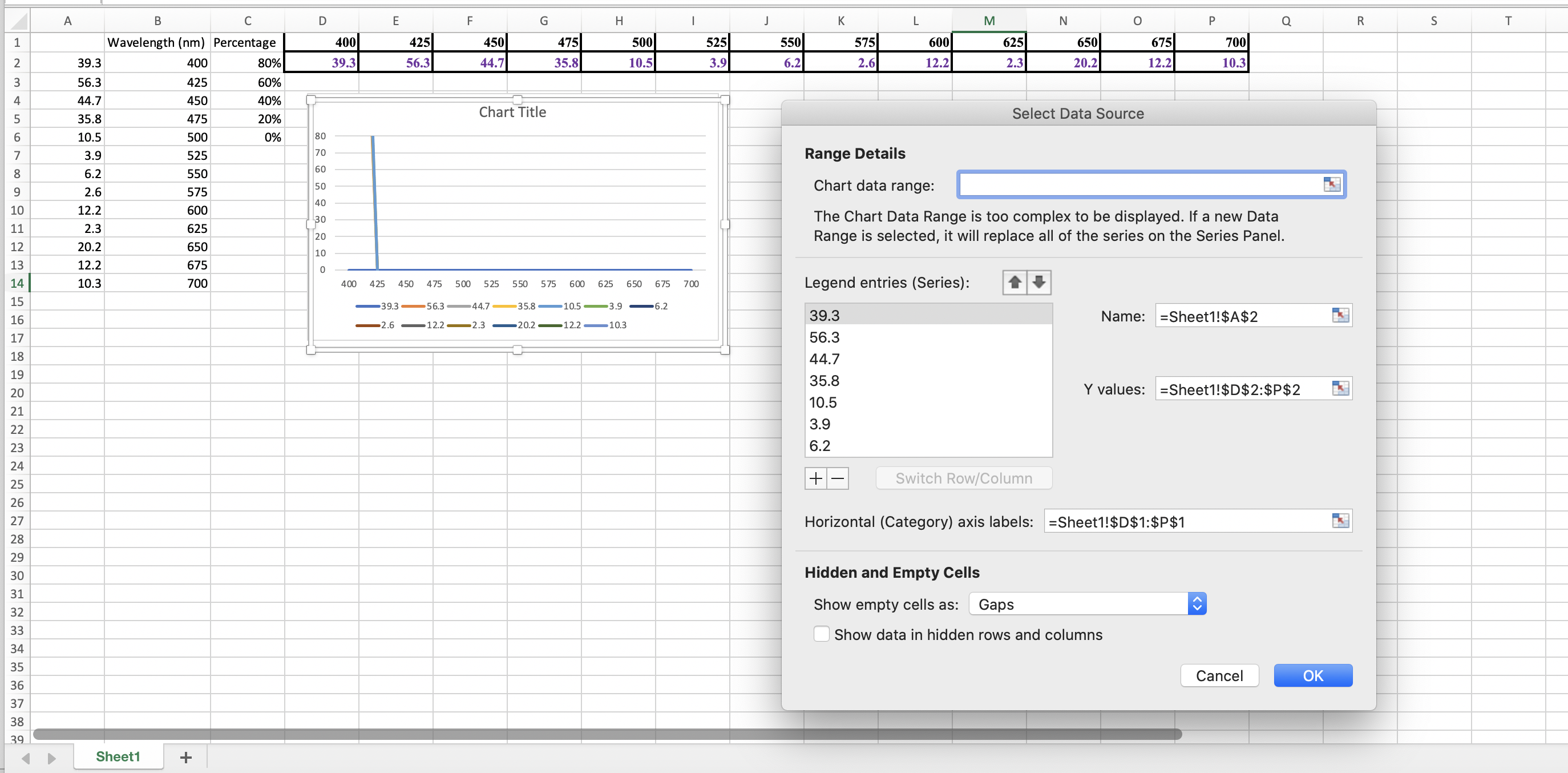Screen dimensions: 1568x773
Task: Add a new sheet with the plus icon
Action: pos(185,757)
